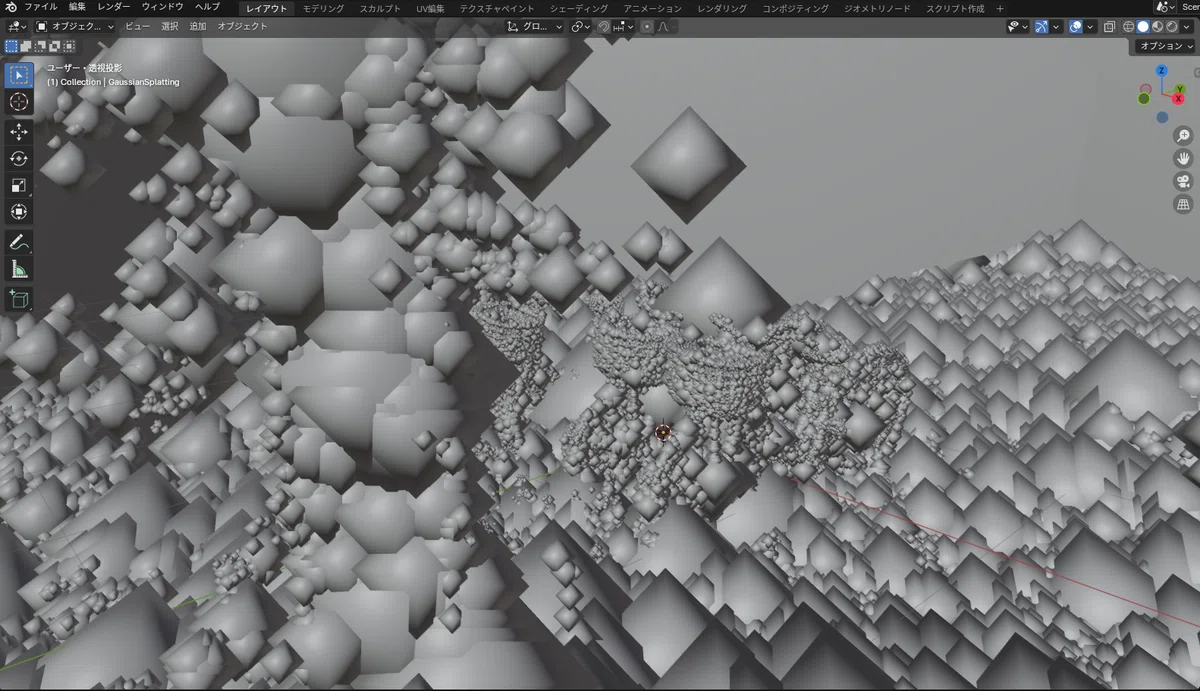The width and height of the screenshot is (1200, 691).
Task: Open the 編集 menu
Action: pyautogui.click(x=78, y=7)
